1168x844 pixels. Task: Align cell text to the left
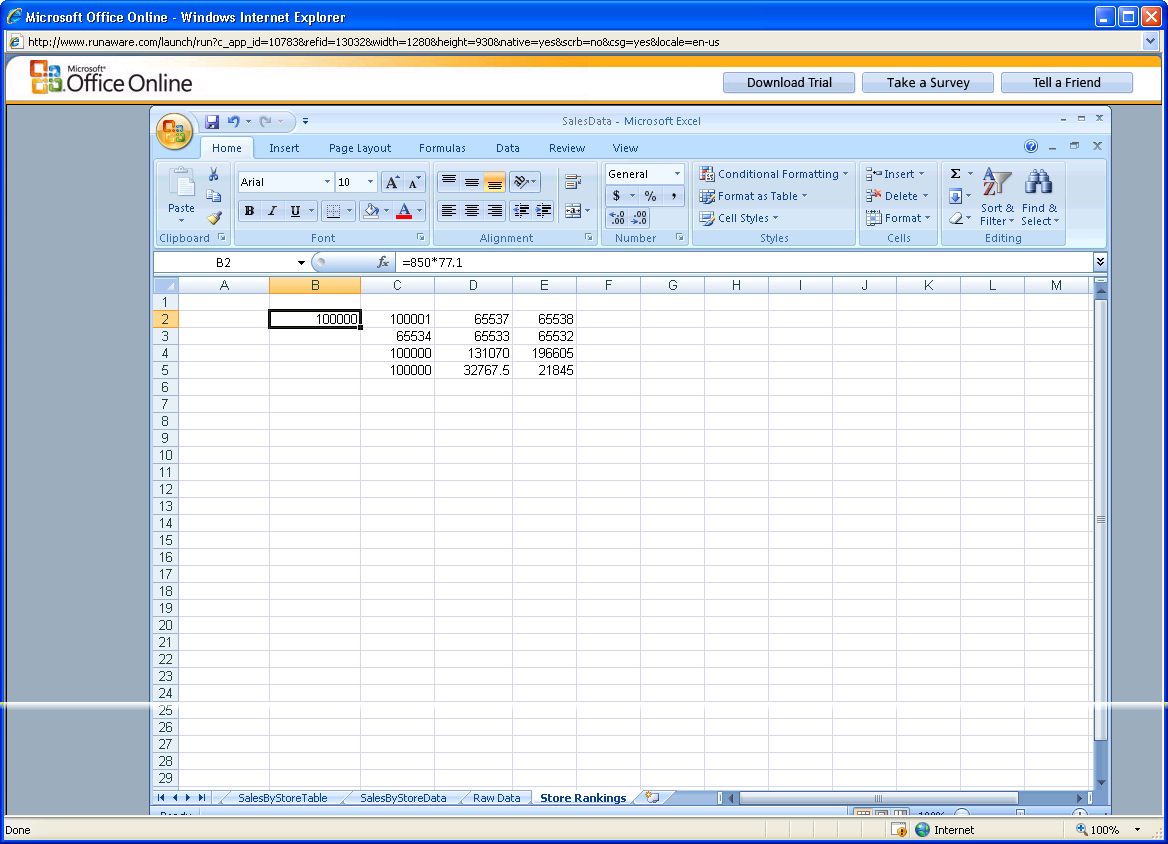coord(448,211)
